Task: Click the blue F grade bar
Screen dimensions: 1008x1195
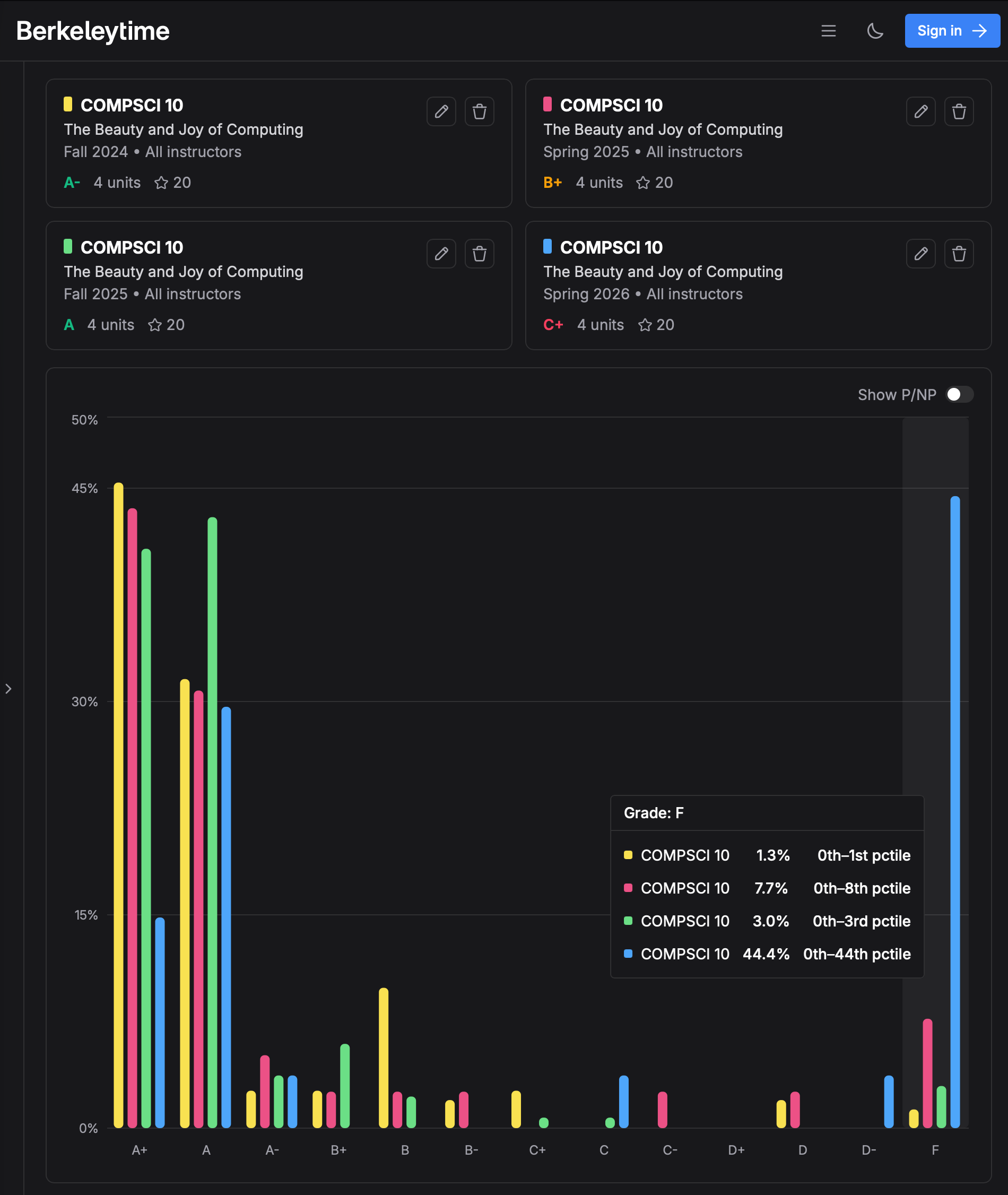Action: [x=955, y=811]
